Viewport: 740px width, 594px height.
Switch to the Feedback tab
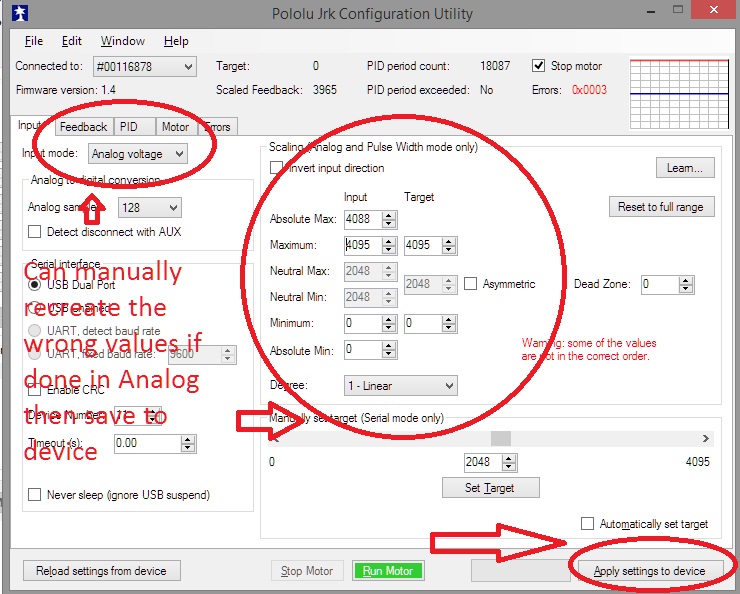pyautogui.click(x=84, y=127)
